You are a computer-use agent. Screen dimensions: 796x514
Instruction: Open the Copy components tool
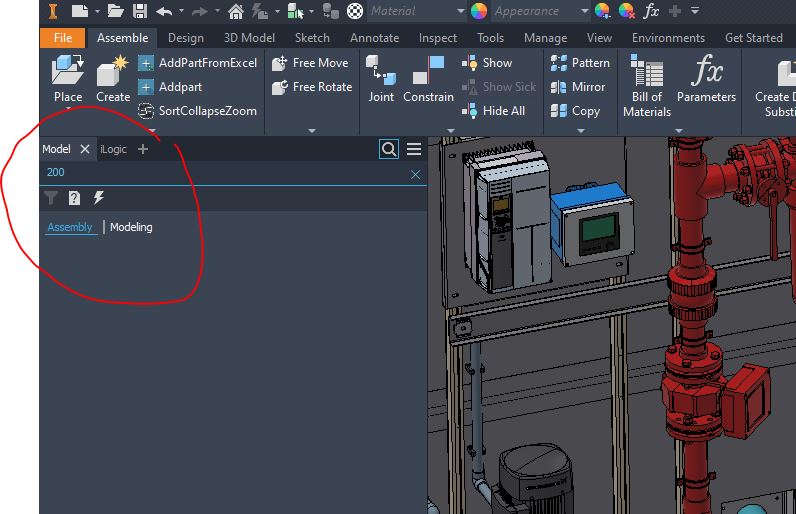point(575,111)
